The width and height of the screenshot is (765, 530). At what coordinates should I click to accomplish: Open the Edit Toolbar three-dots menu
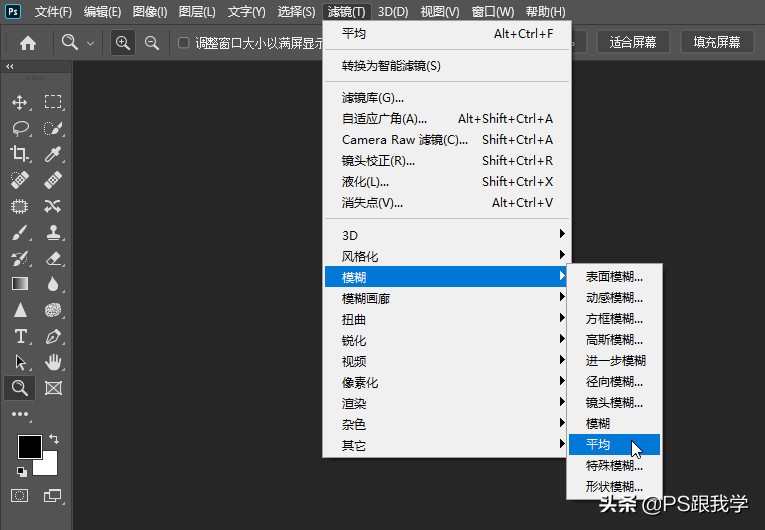20,414
